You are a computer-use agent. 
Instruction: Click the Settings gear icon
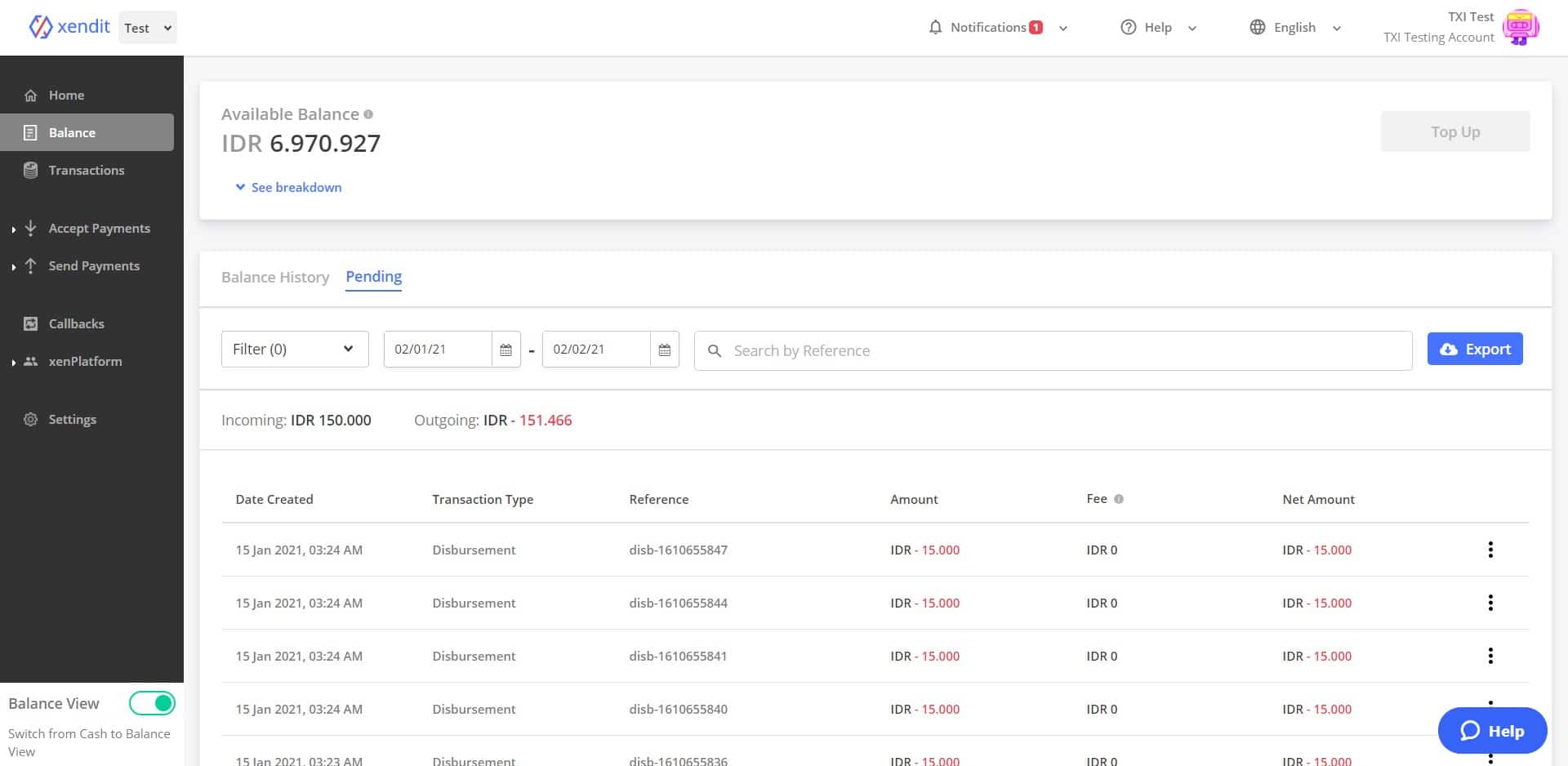(x=30, y=419)
